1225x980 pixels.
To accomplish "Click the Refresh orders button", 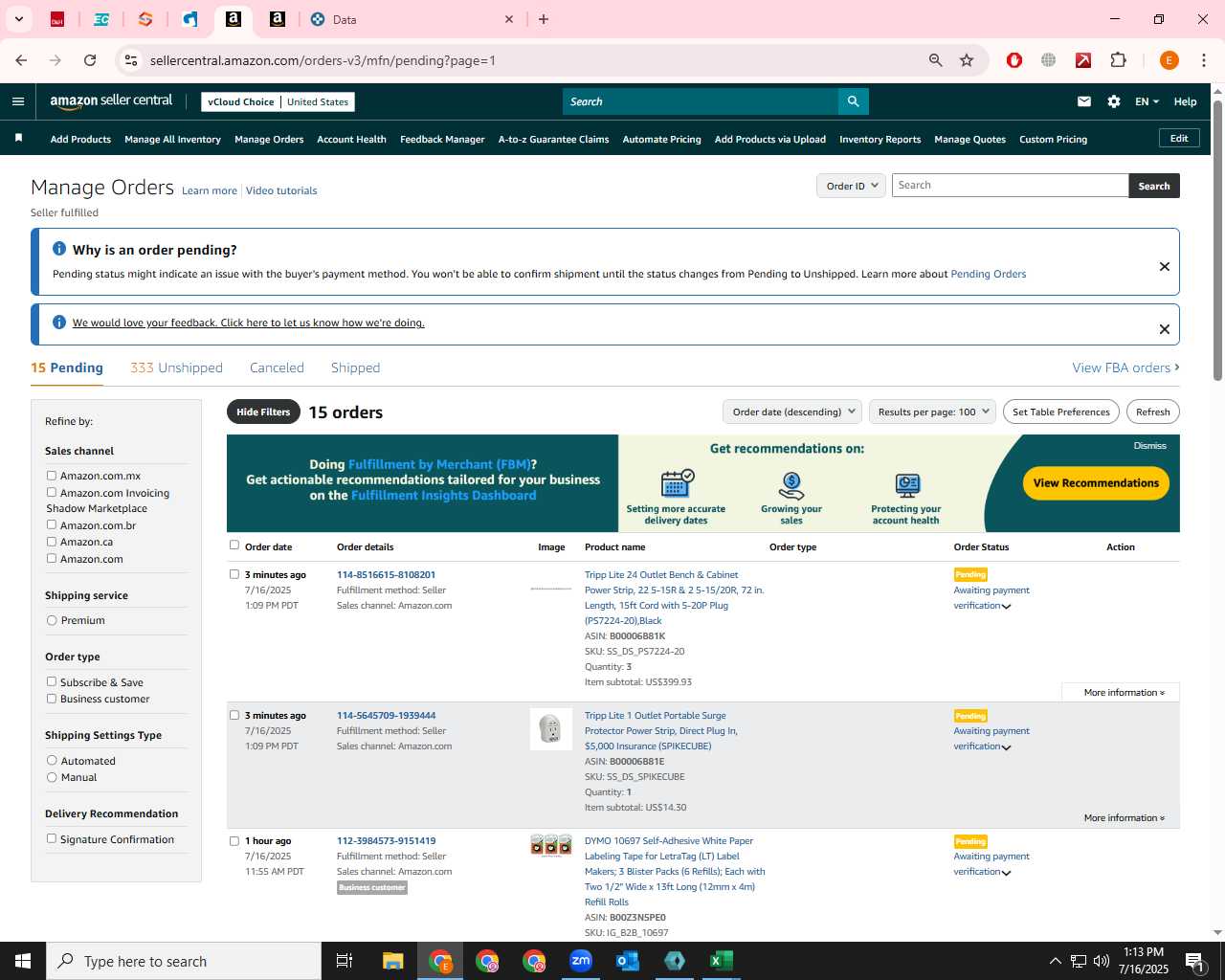I will pos(1152,412).
